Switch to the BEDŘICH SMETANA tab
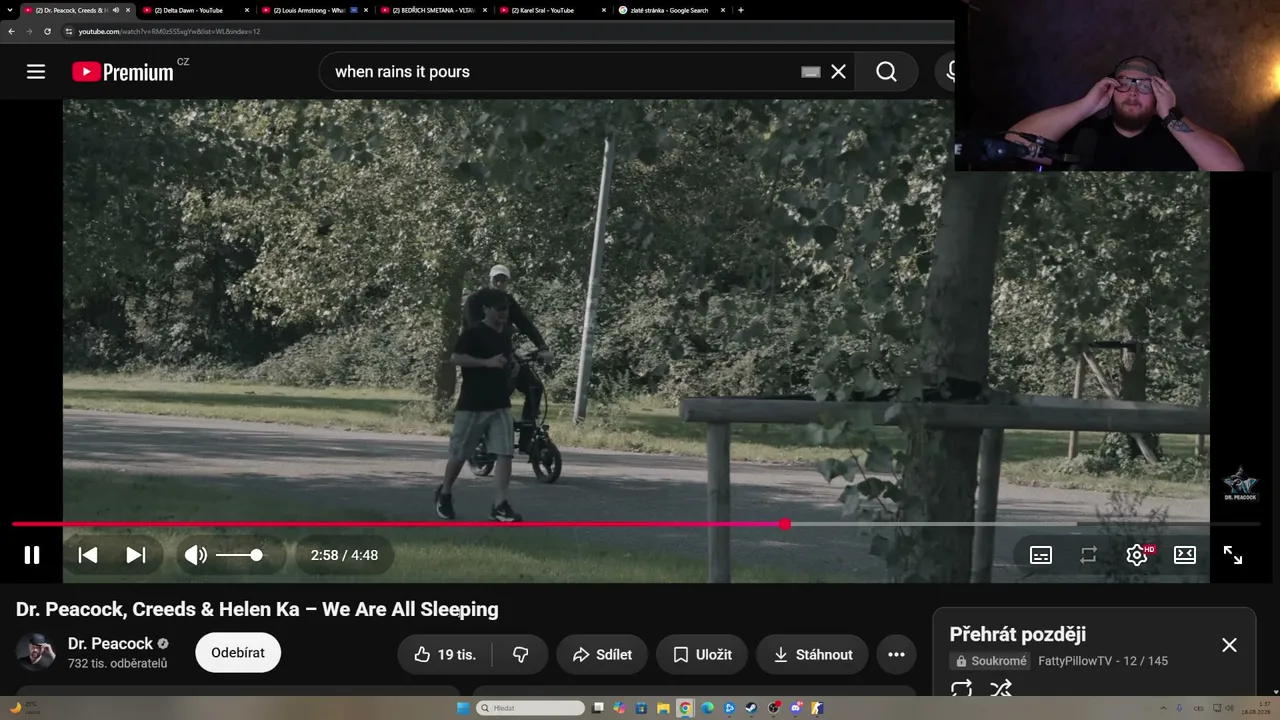 pyautogui.click(x=432, y=10)
